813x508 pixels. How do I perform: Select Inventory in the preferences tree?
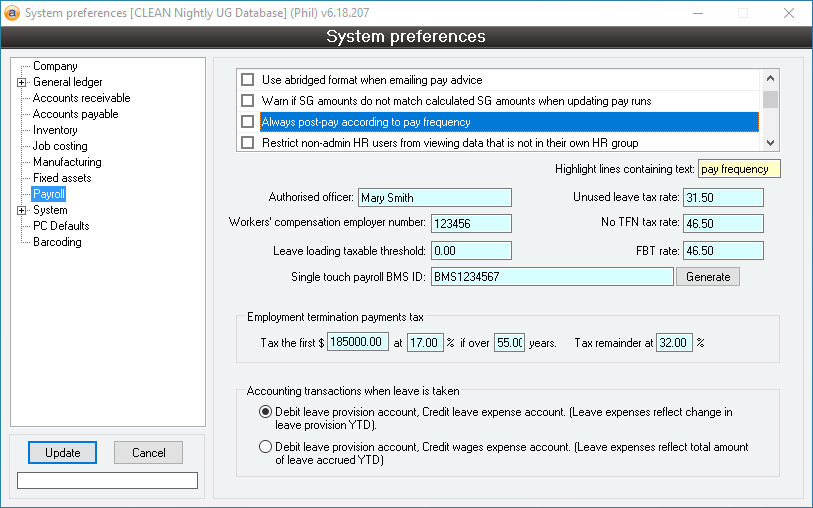55,130
